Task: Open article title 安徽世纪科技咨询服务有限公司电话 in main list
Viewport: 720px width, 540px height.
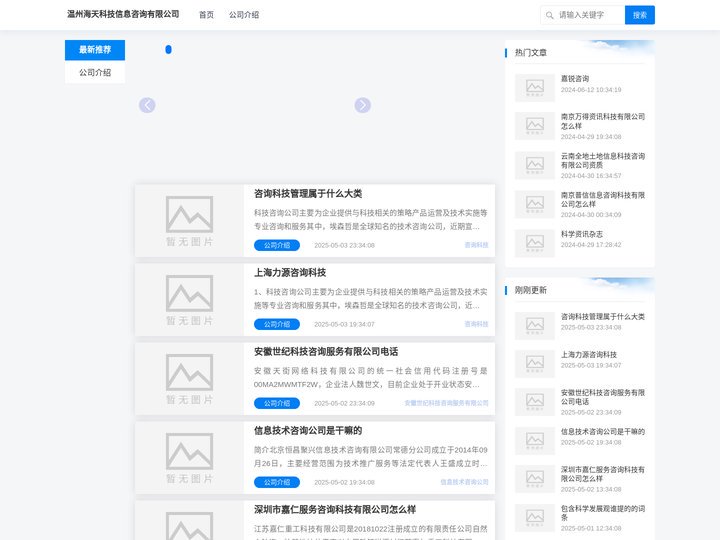Action: tap(326, 352)
